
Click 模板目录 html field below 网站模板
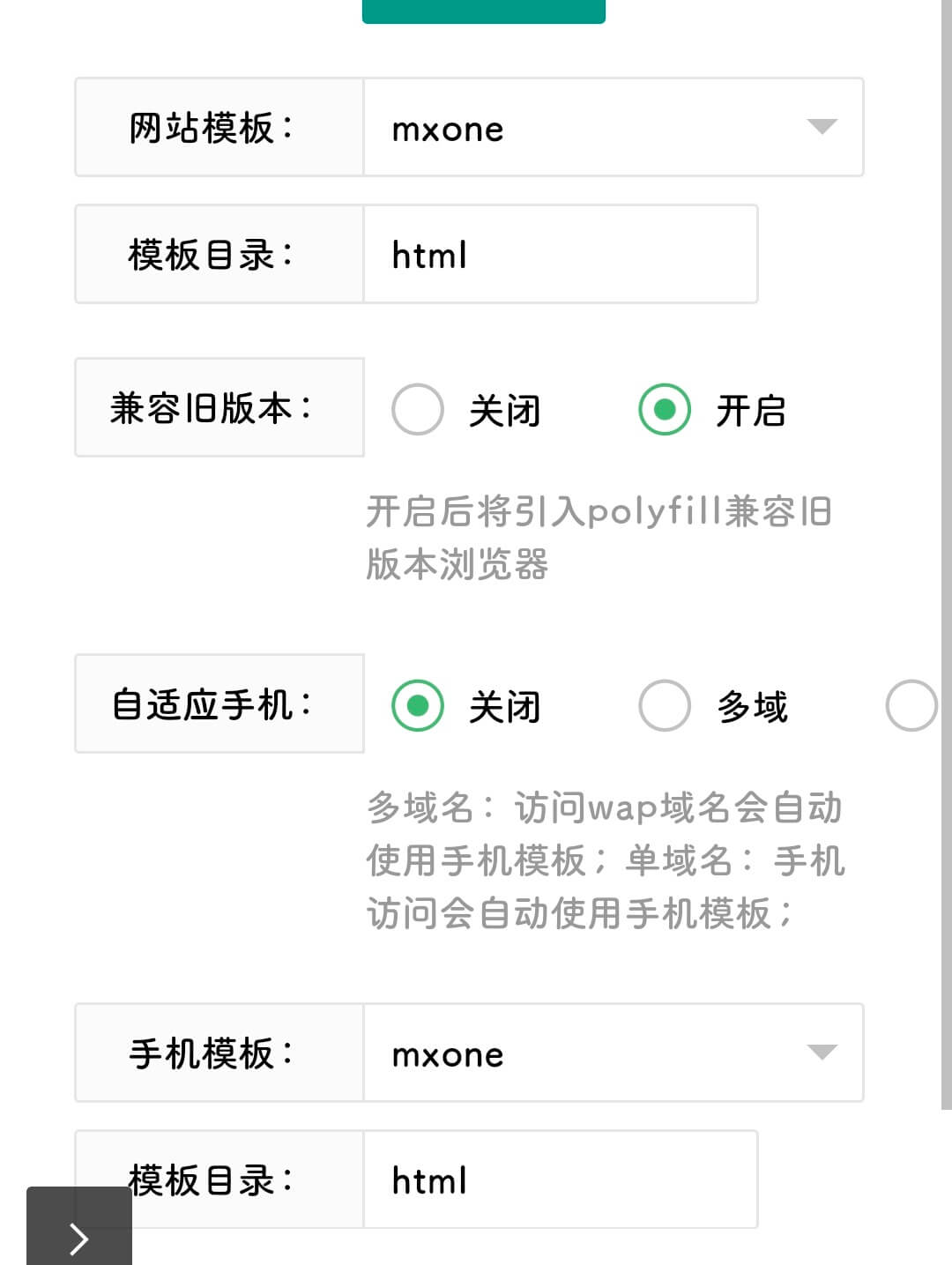(x=561, y=255)
